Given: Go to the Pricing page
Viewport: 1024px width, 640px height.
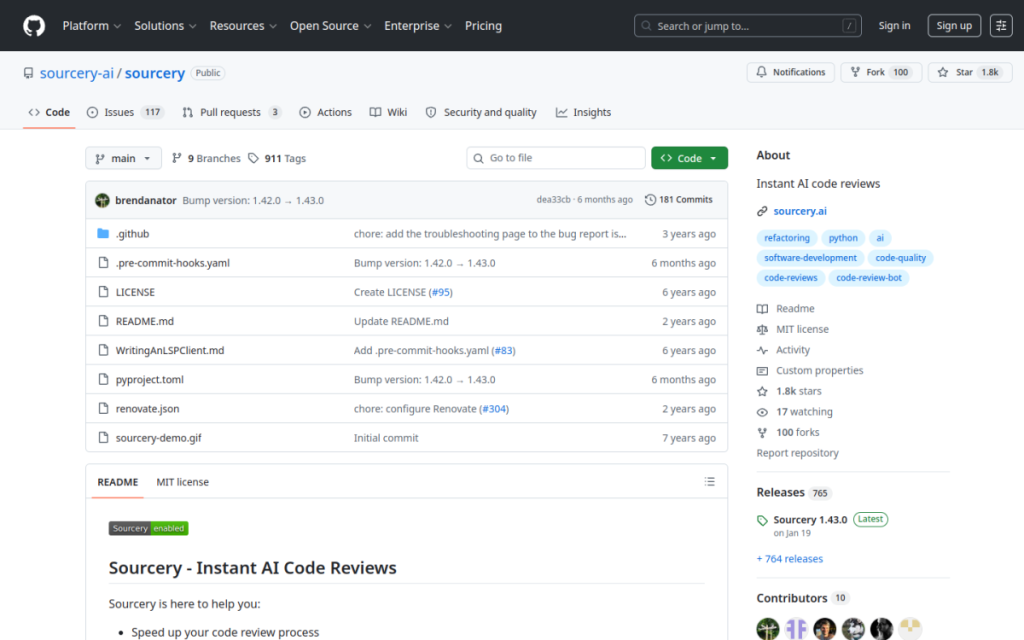Looking at the screenshot, I should coord(483,26).
